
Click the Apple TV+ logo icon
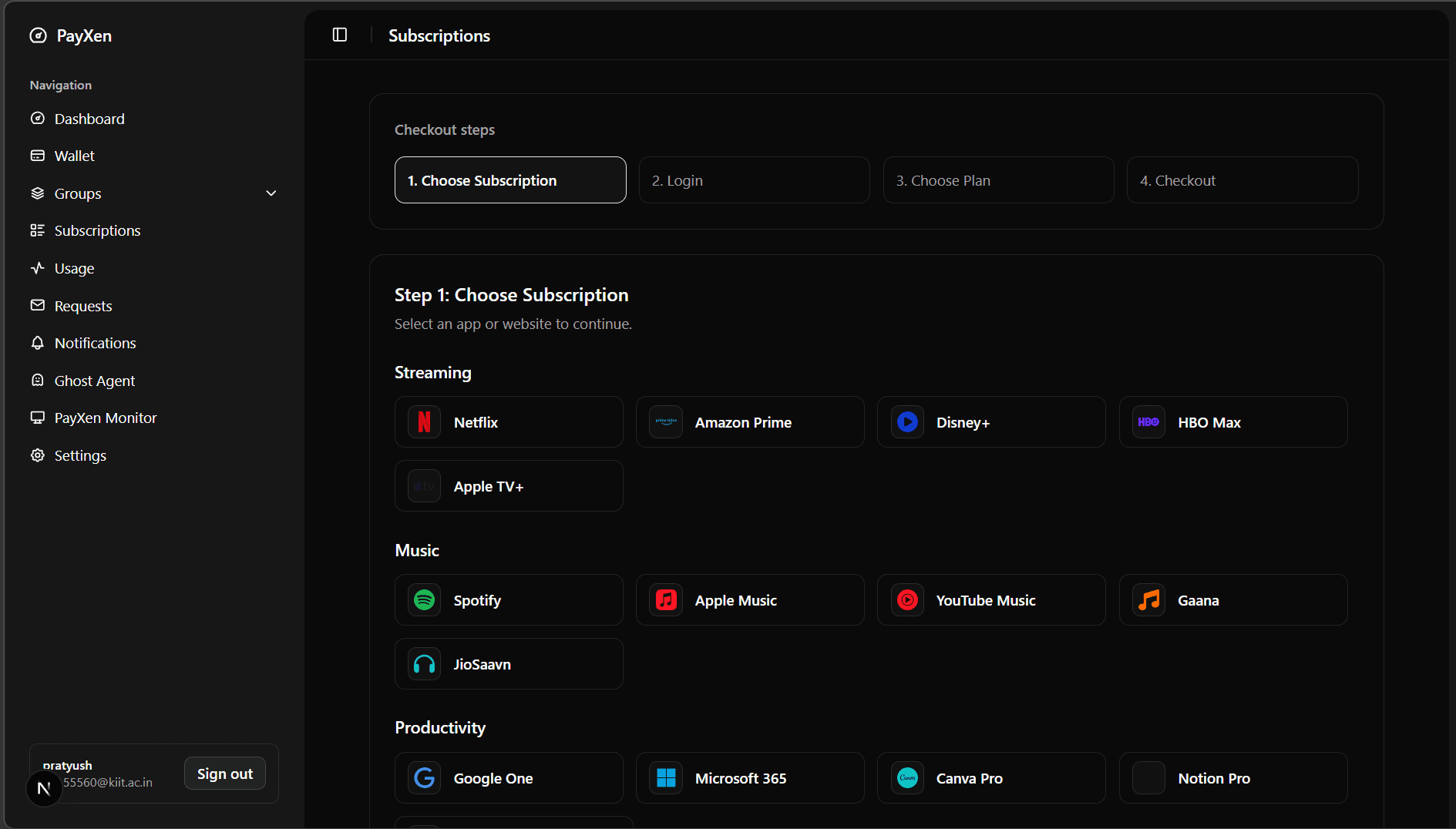[424, 486]
